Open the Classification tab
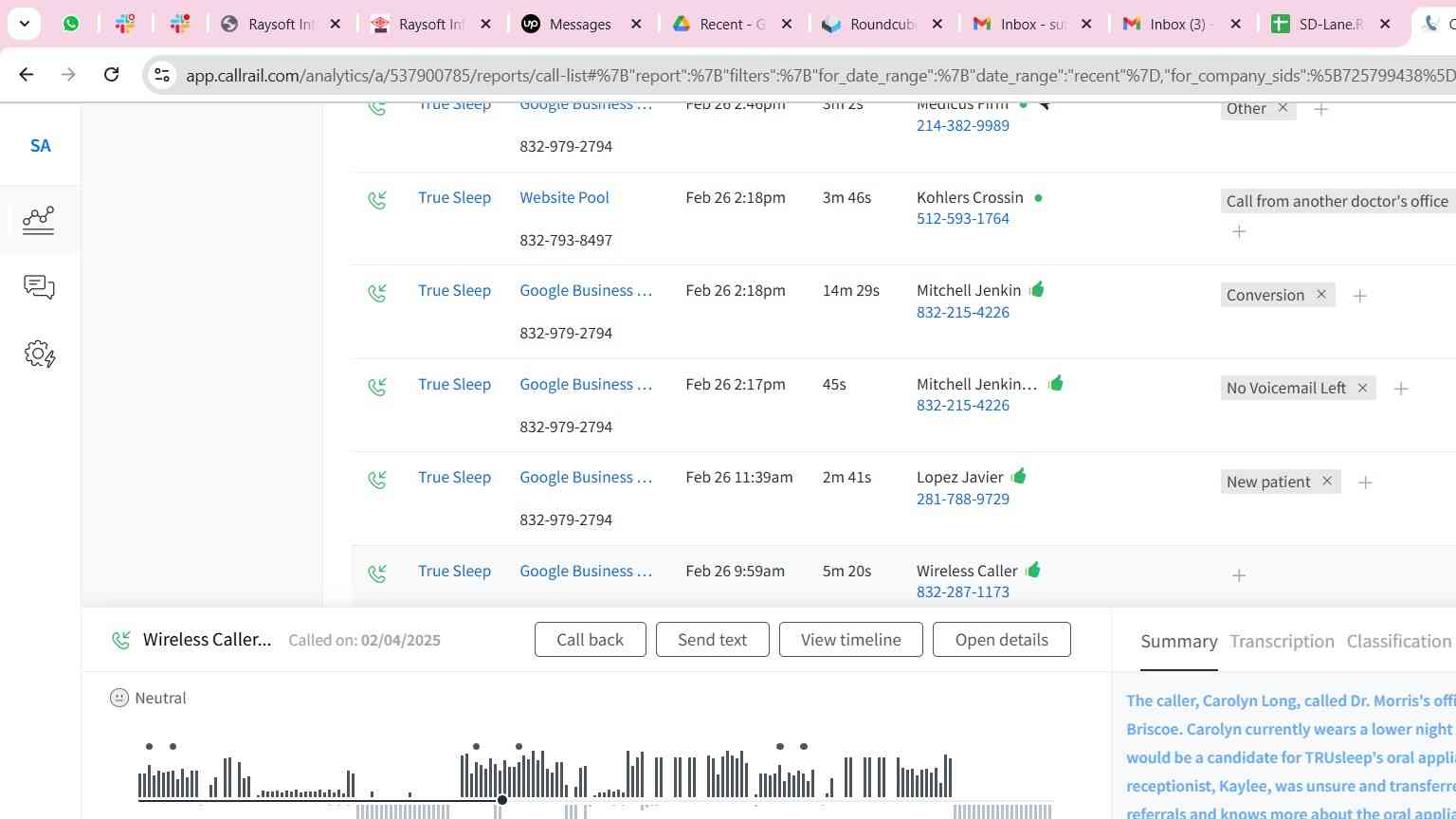 coord(1398,642)
